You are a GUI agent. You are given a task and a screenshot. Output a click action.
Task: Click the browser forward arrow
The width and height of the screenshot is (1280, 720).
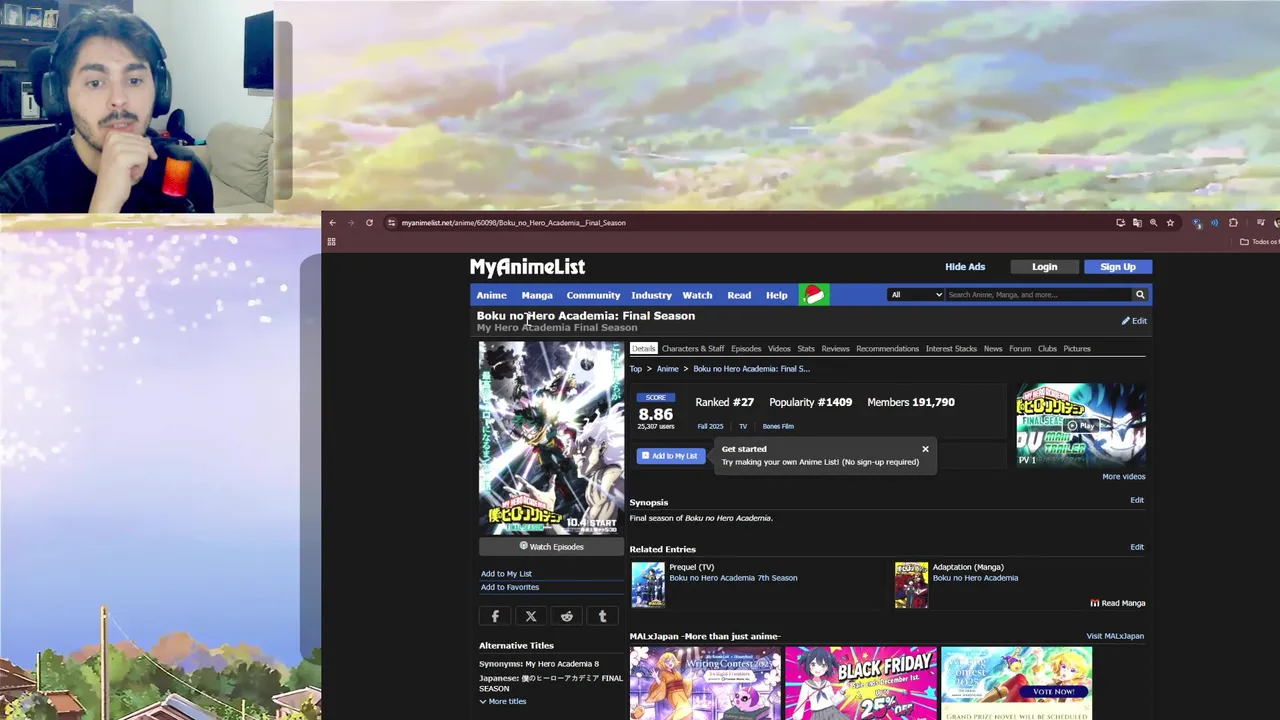click(x=351, y=223)
